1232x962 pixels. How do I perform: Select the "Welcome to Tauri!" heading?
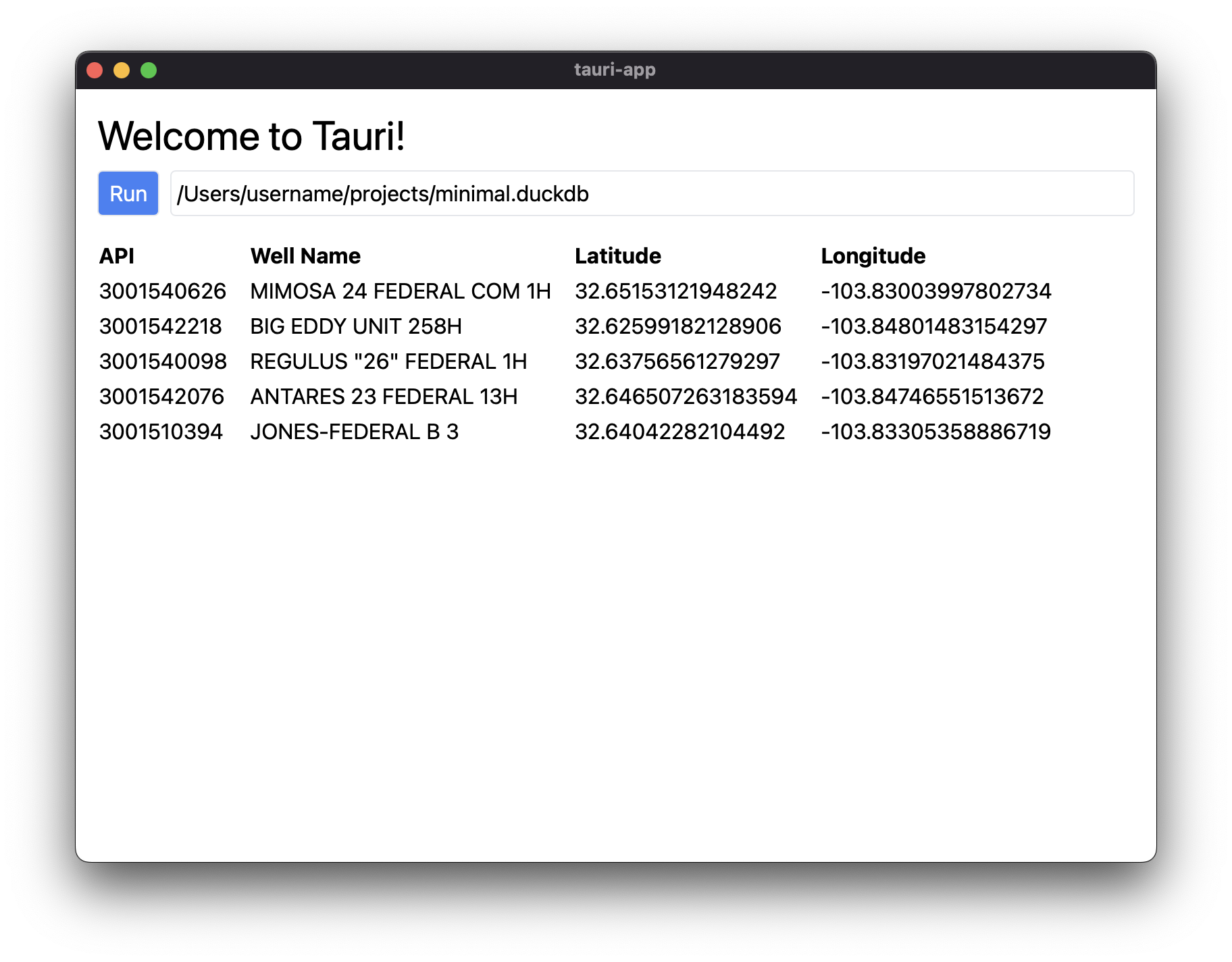point(251,136)
